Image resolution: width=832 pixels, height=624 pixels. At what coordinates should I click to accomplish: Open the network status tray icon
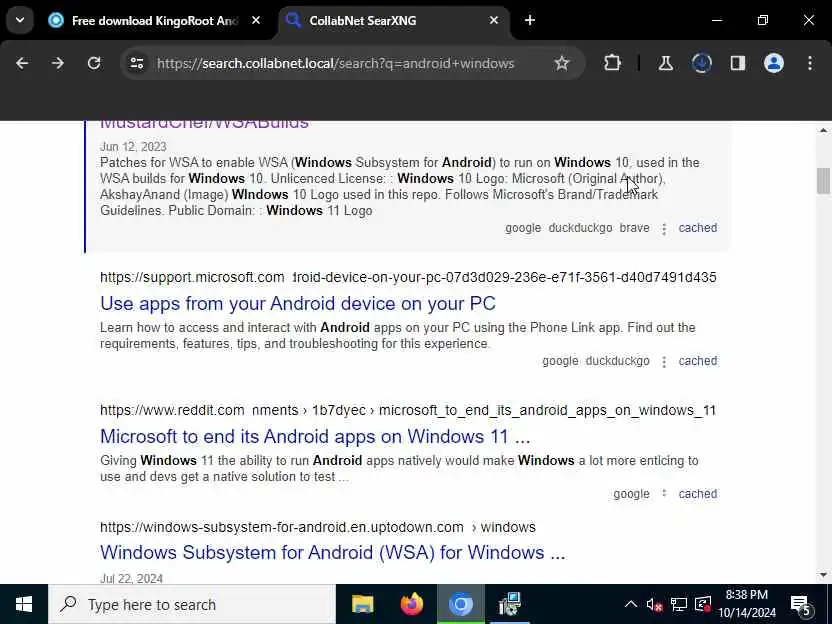(x=679, y=604)
